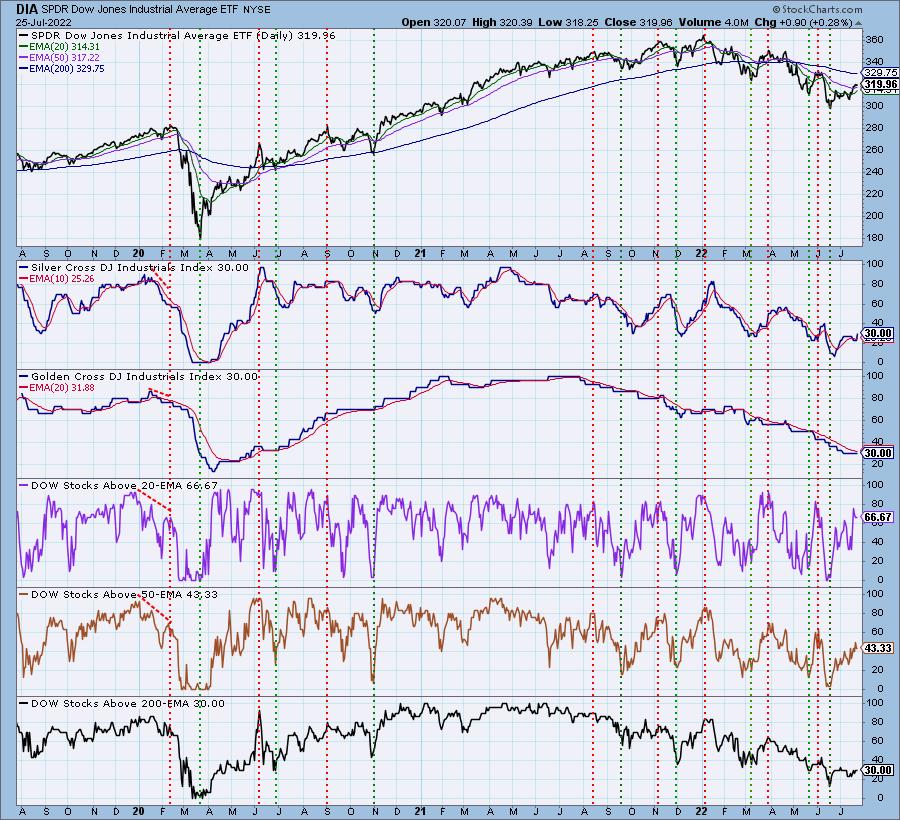
Task: Click the EMA(20) 314.31 legend entry
Action: [60, 47]
